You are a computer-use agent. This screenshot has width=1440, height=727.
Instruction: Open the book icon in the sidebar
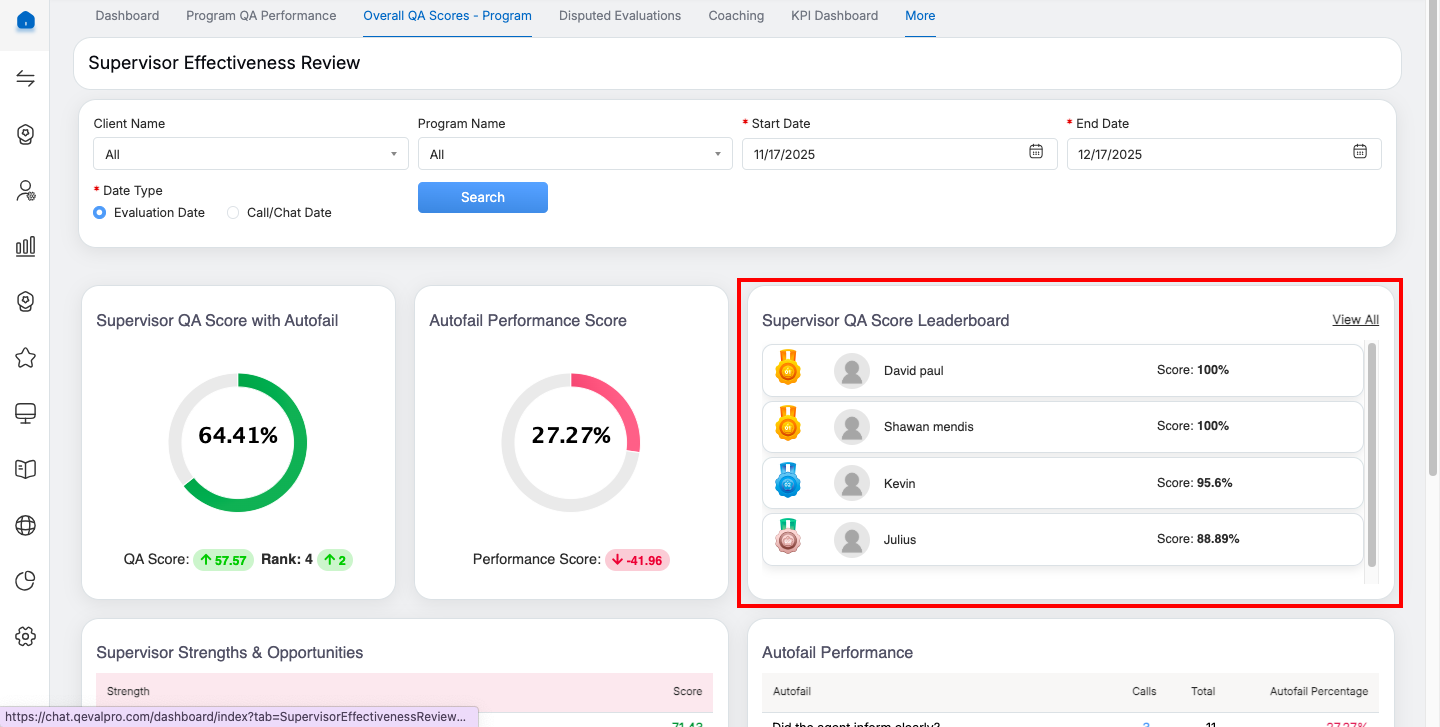click(x=26, y=469)
